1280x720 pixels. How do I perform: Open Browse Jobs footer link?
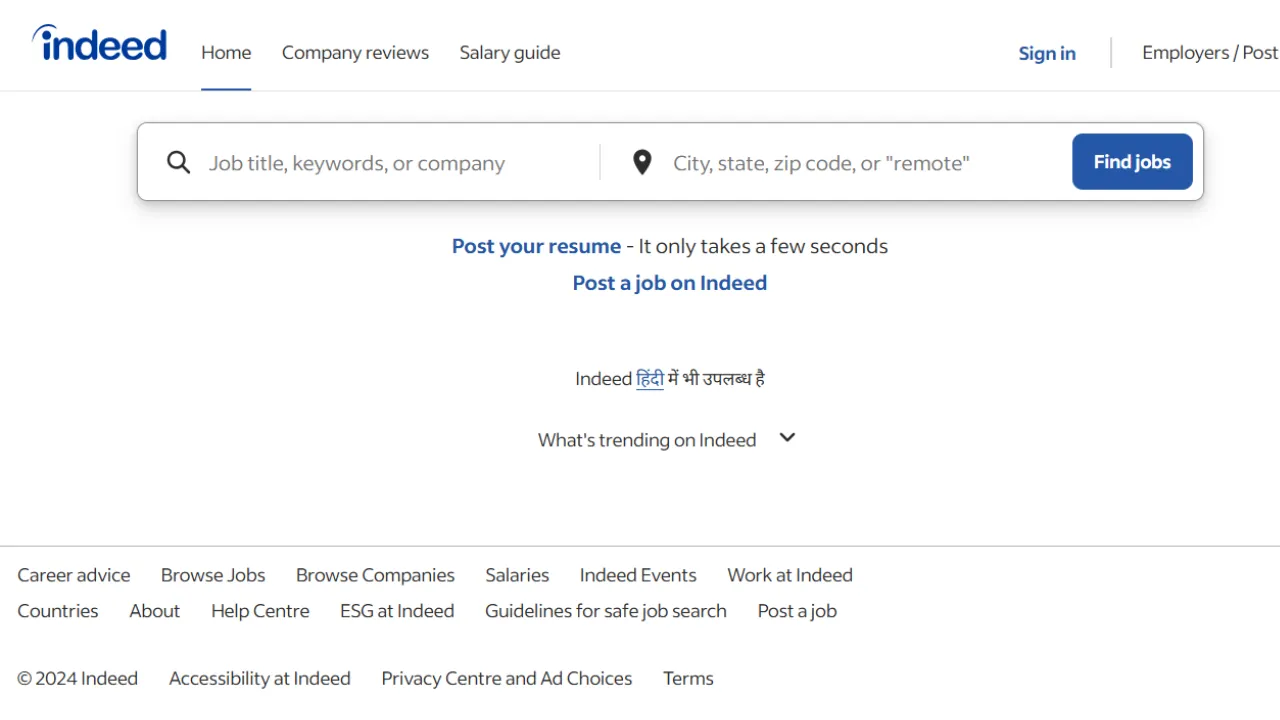tap(213, 575)
